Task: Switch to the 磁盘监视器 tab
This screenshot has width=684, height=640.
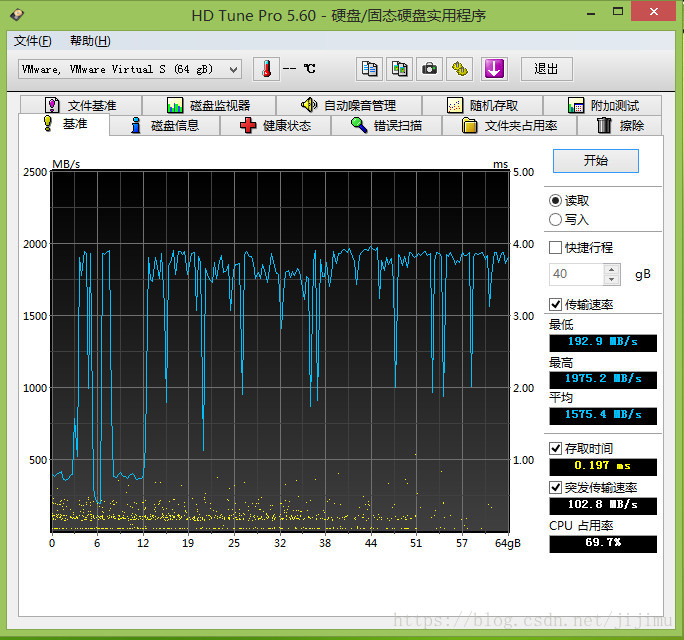Action: click(209, 105)
